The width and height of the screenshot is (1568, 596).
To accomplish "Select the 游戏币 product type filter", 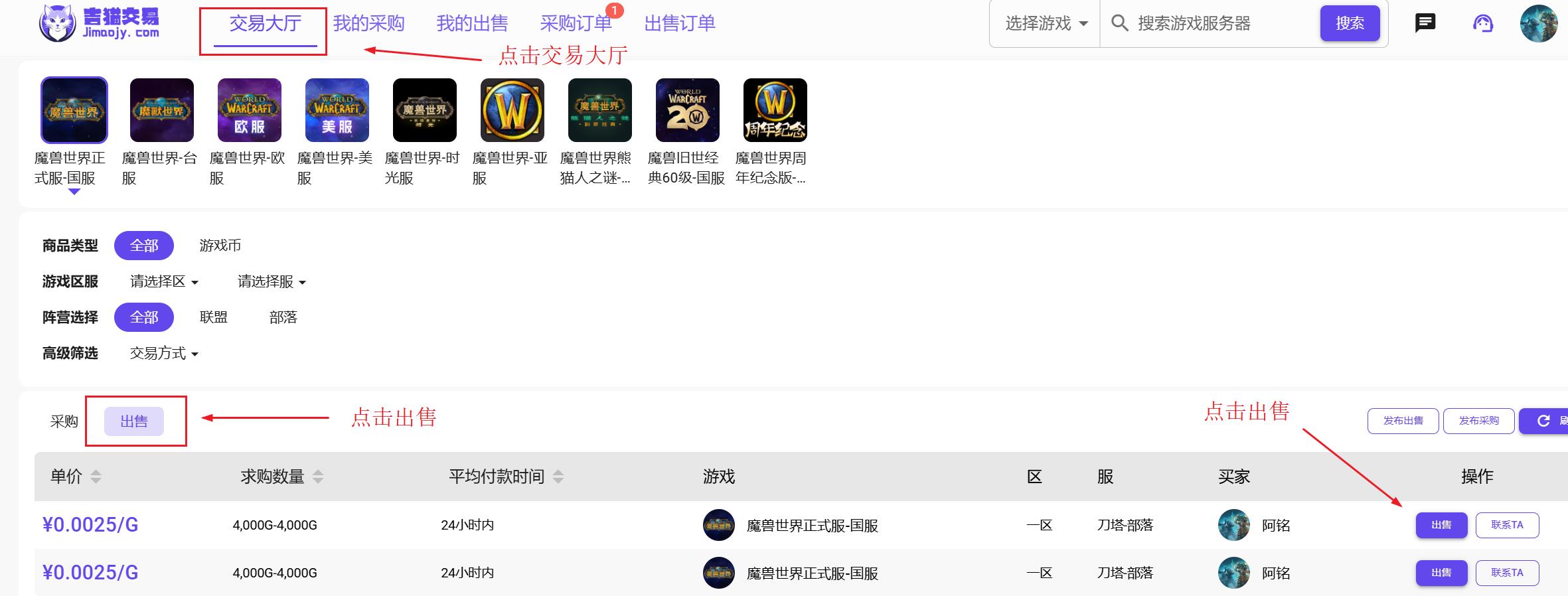I will [x=220, y=246].
